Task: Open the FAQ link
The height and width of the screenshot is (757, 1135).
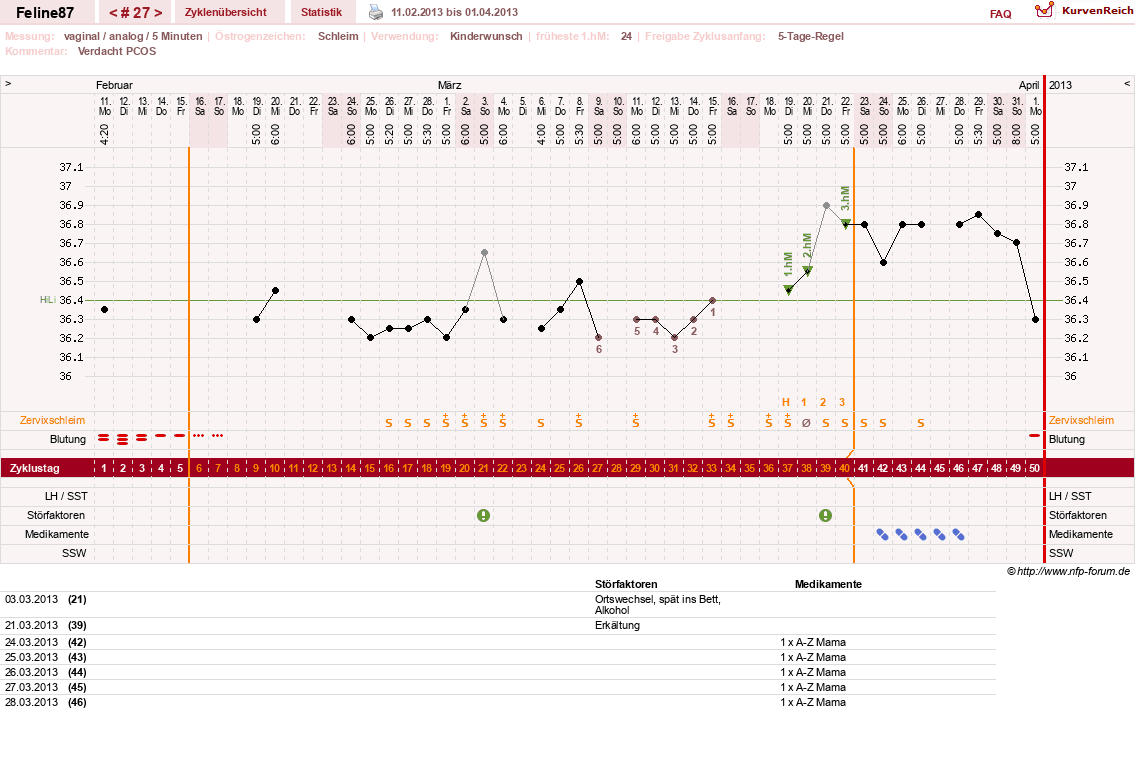Action: click(1000, 14)
